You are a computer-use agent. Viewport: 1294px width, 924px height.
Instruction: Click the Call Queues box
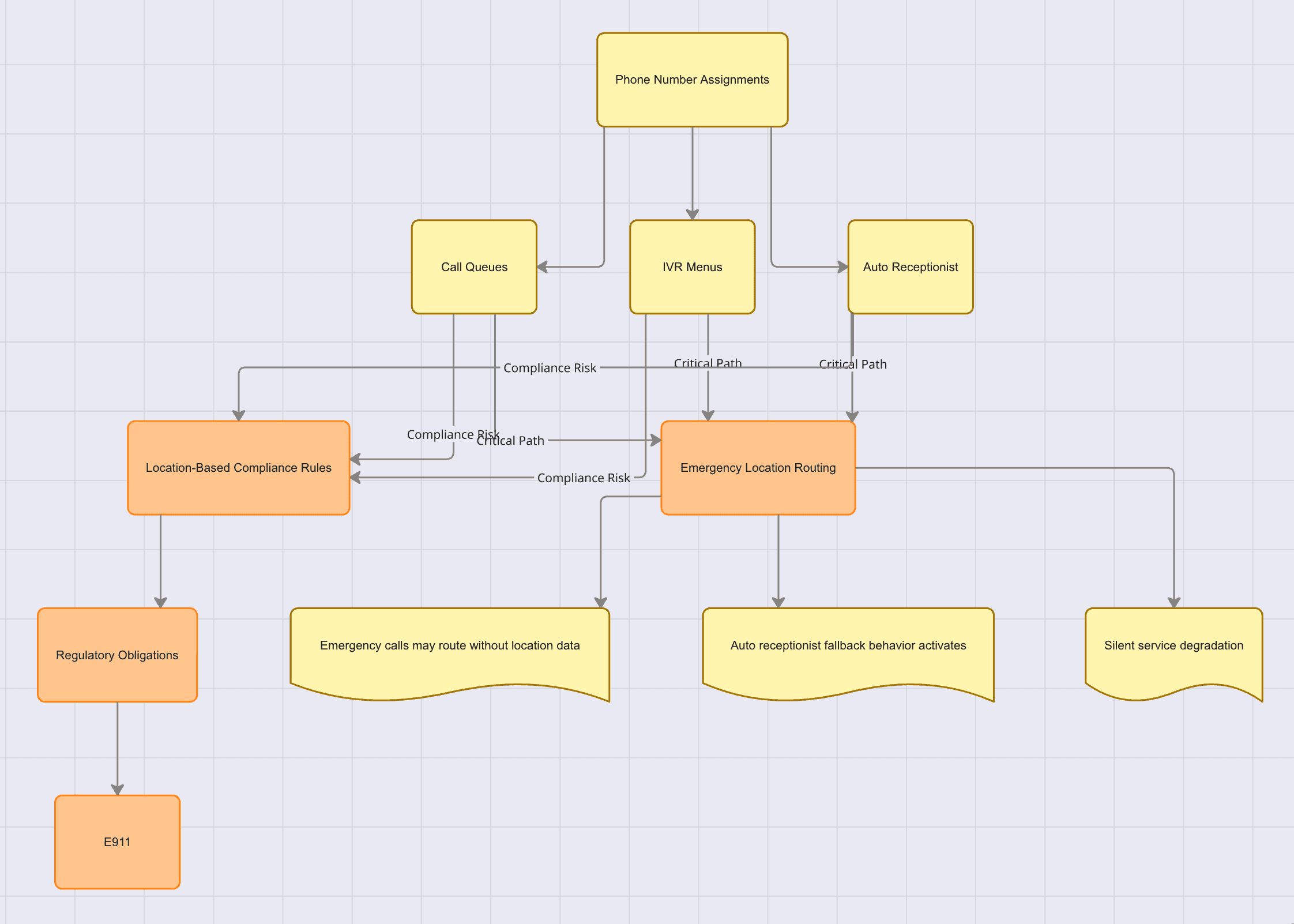tap(474, 267)
